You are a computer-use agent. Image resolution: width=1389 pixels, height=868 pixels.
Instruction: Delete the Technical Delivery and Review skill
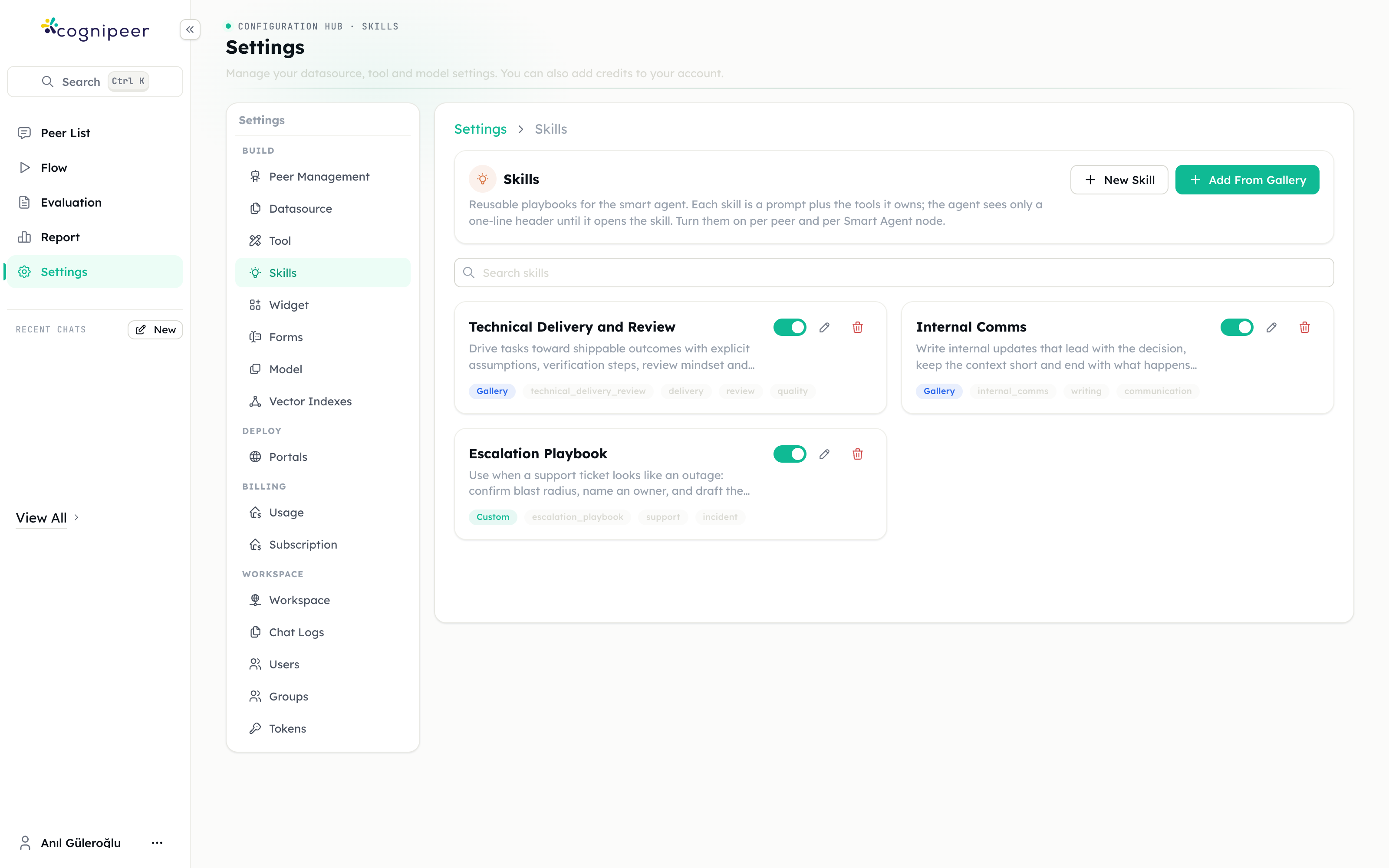[x=858, y=327]
